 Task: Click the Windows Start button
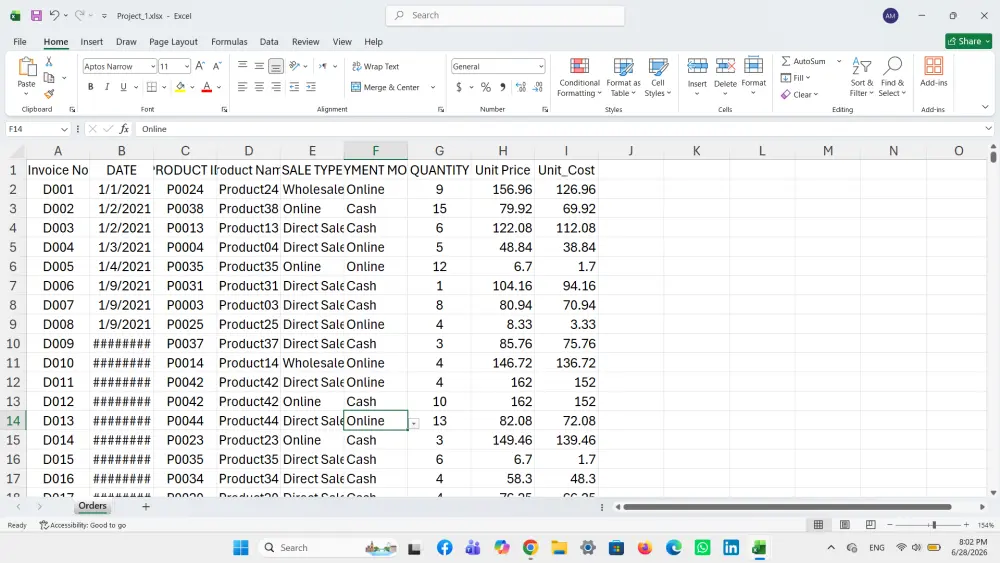pyautogui.click(x=240, y=548)
